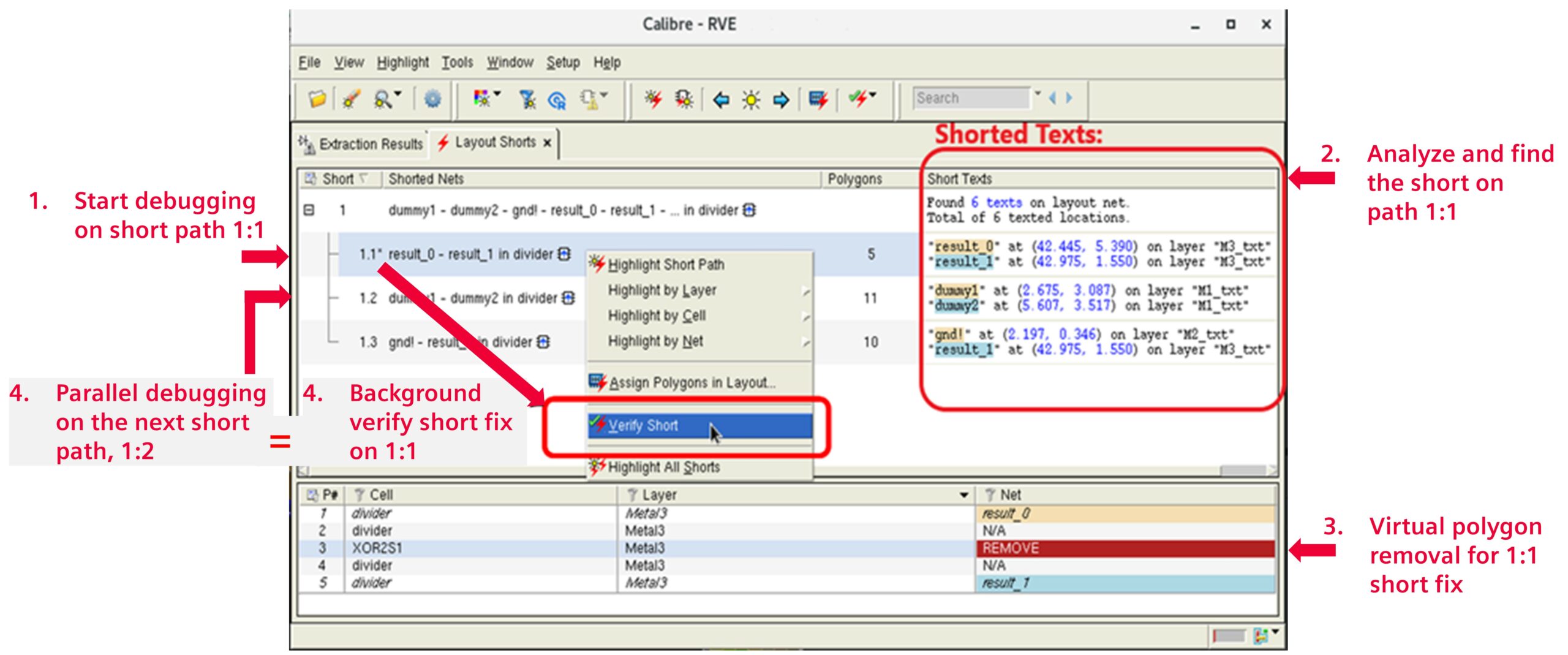Click cell icon on the dummy2 in divider row
1568x655 pixels.
pos(568,298)
